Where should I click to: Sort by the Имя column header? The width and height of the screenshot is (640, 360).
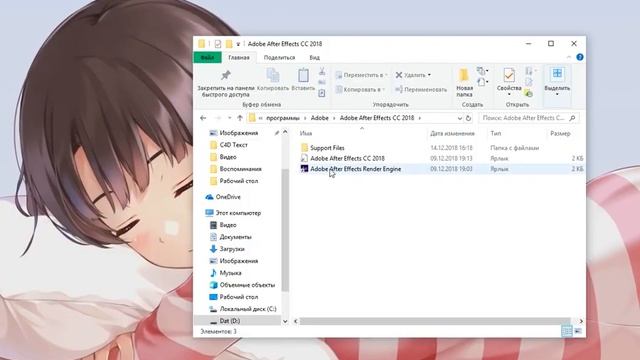coord(306,133)
